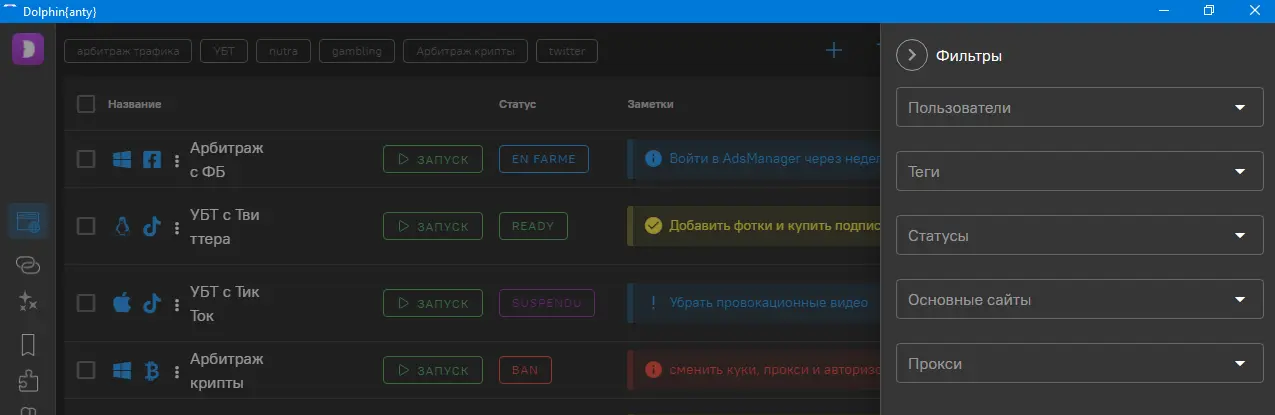Image resolution: width=1275 pixels, height=415 pixels.
Task: Open the three-dot menu for Арбитраж крипты
Action: 177,371
